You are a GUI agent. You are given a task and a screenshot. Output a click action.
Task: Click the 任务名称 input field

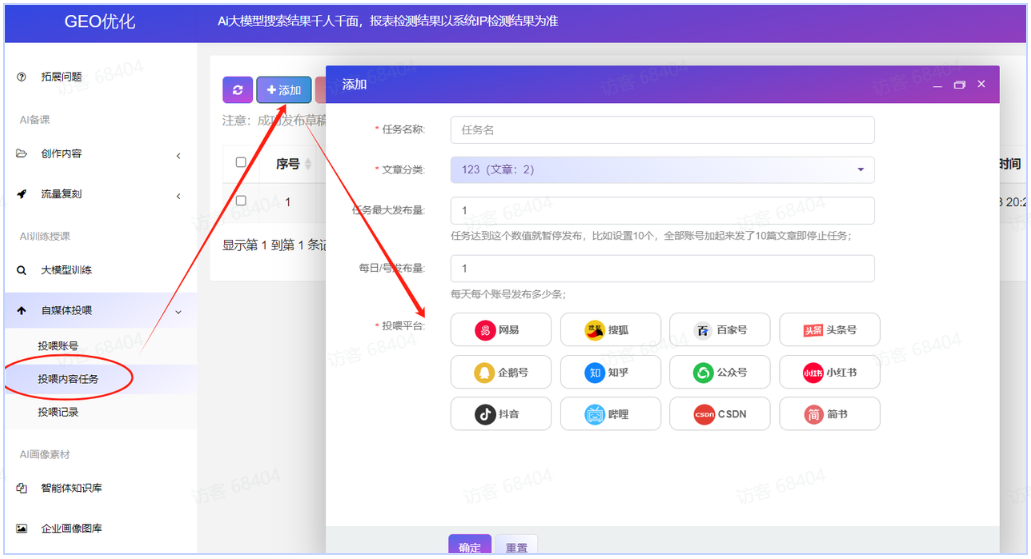point(662,130)
